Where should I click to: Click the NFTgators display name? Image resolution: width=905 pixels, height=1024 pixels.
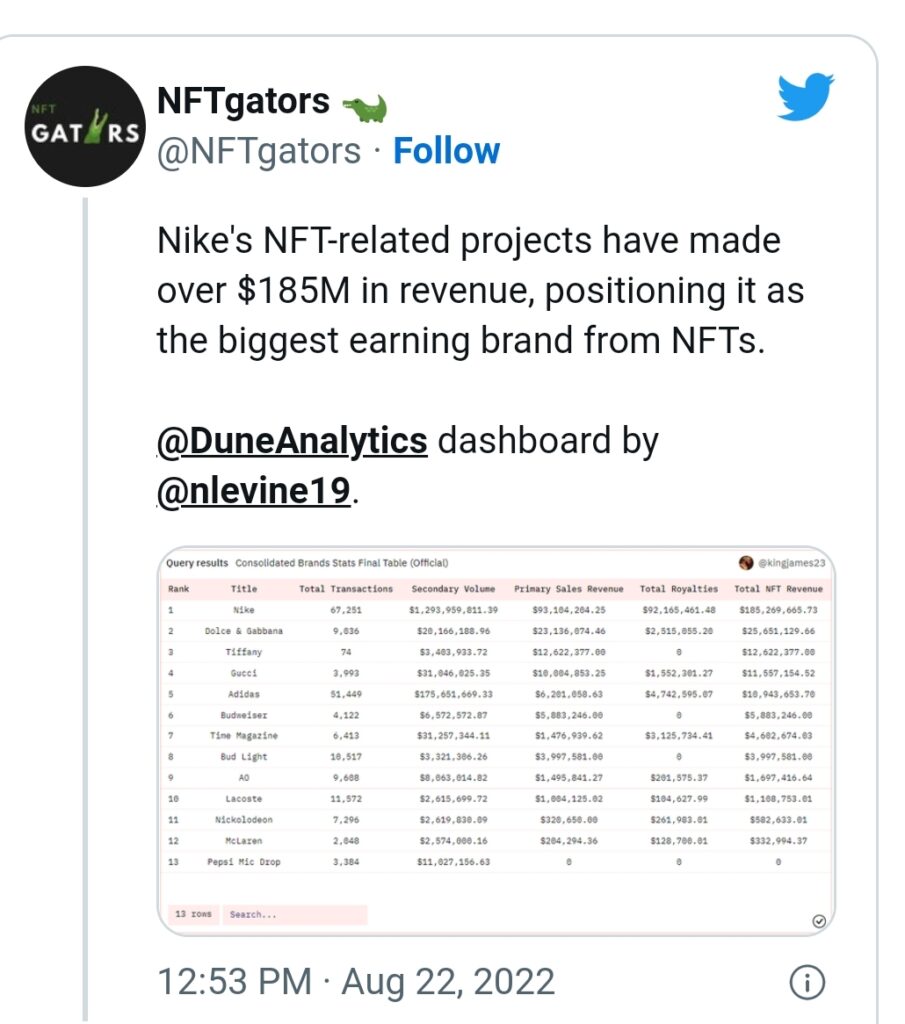pyautogui.click(x=244, y=101)
